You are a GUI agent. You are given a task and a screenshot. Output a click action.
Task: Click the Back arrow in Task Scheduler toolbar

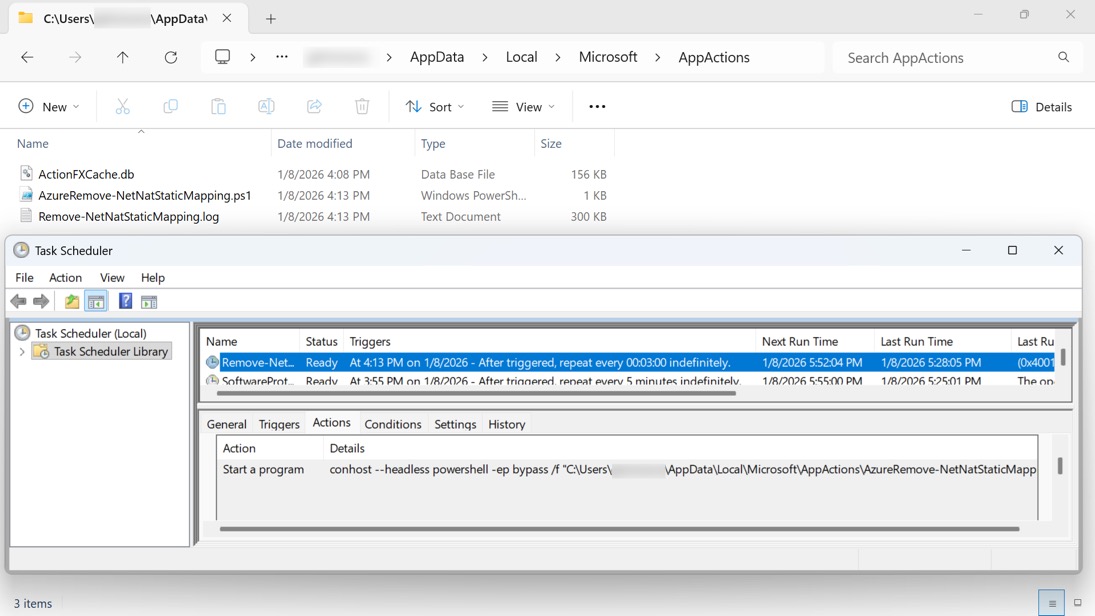click(18, 301)
